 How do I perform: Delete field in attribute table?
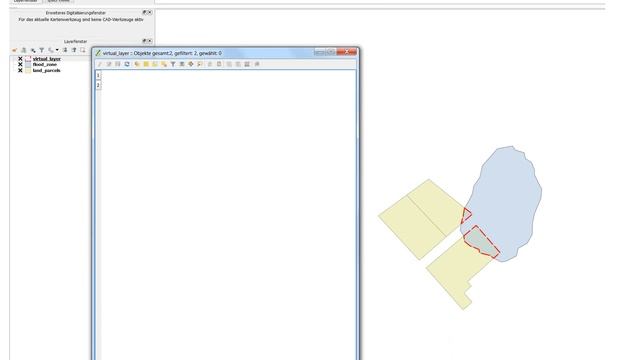[238, 64]
